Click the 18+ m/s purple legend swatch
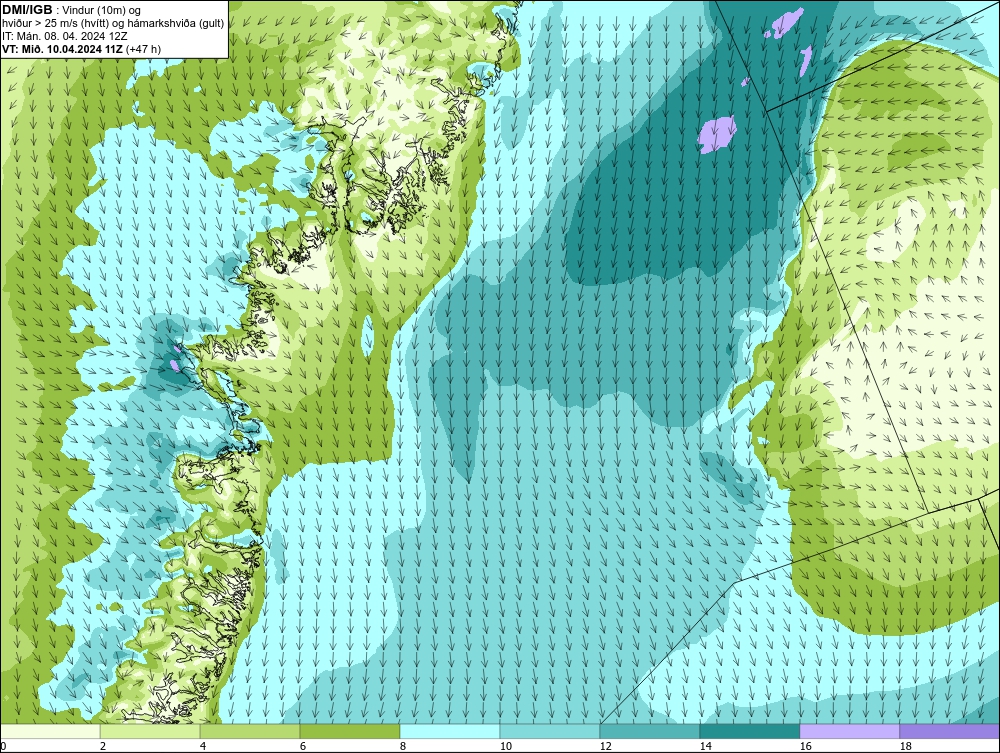The height and width of the screenshot is (753, 1000). click(x=950, y=731)
